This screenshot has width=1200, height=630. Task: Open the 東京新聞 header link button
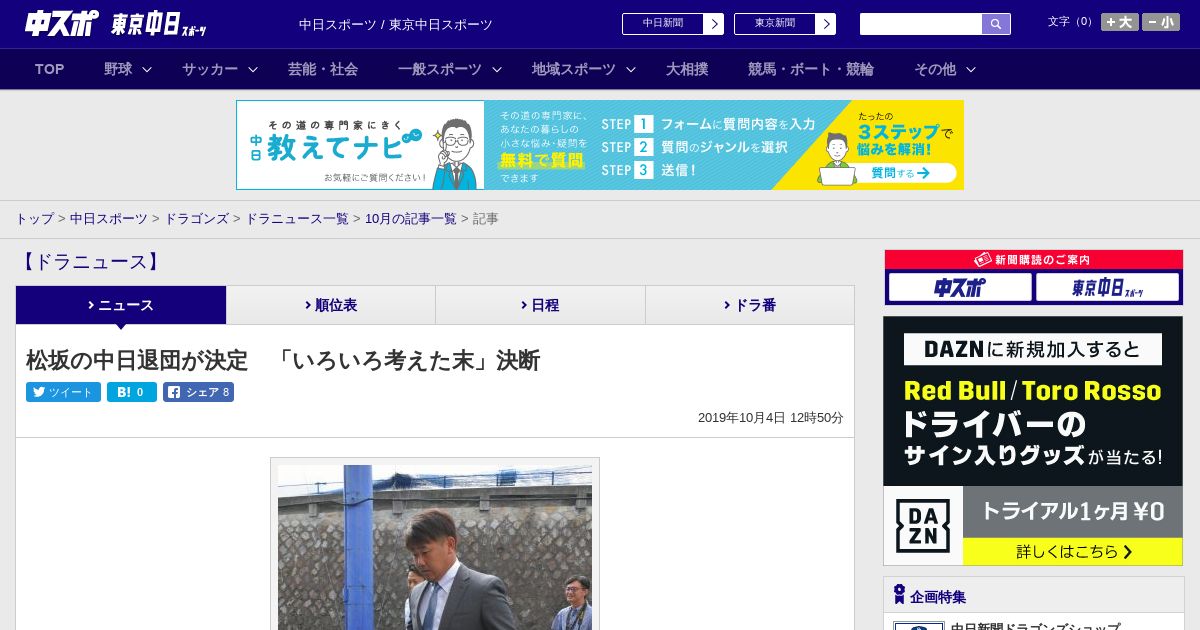[x=784, y=24]
